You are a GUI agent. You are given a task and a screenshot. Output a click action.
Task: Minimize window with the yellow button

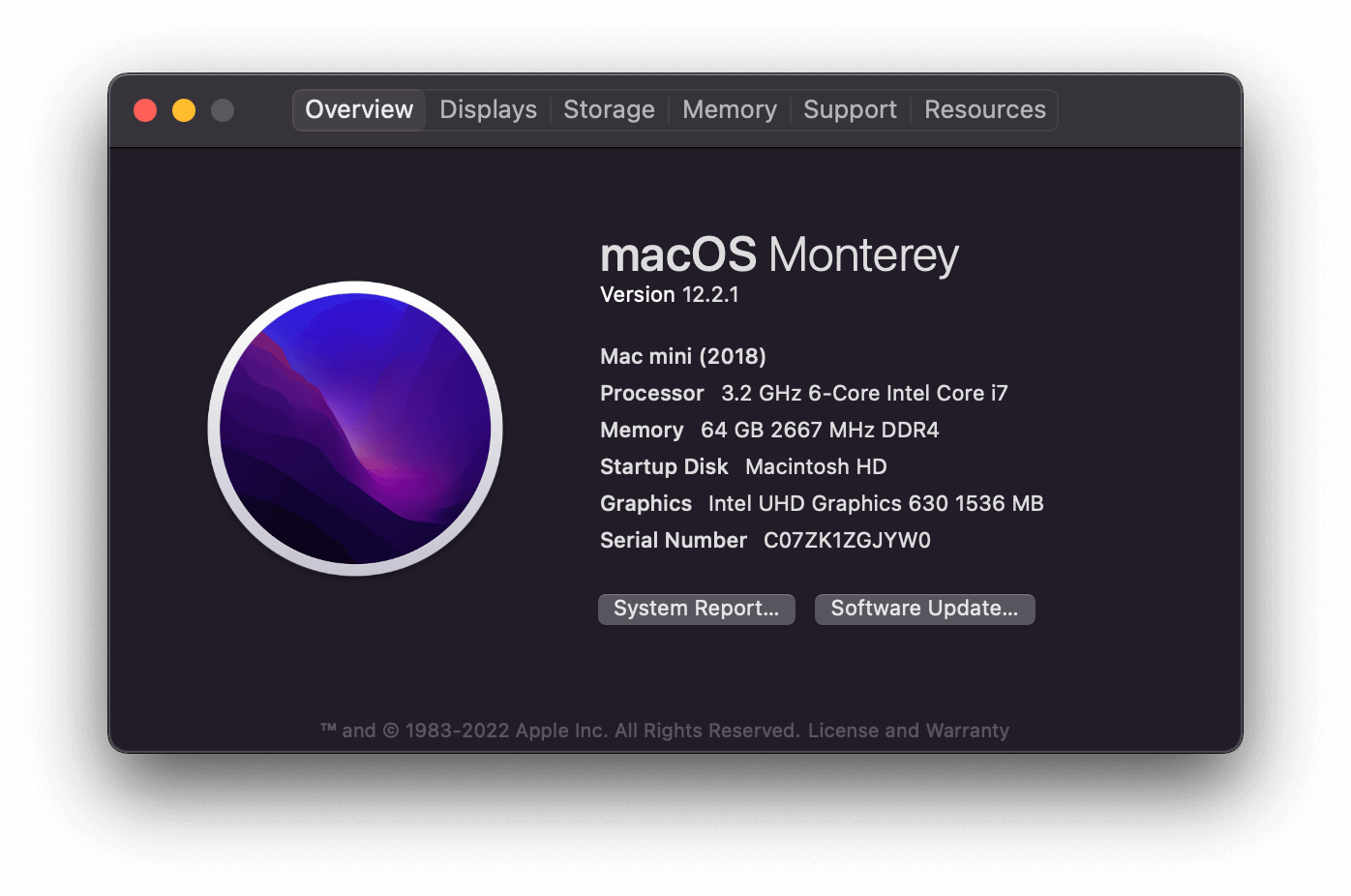(x=184, y=110)
